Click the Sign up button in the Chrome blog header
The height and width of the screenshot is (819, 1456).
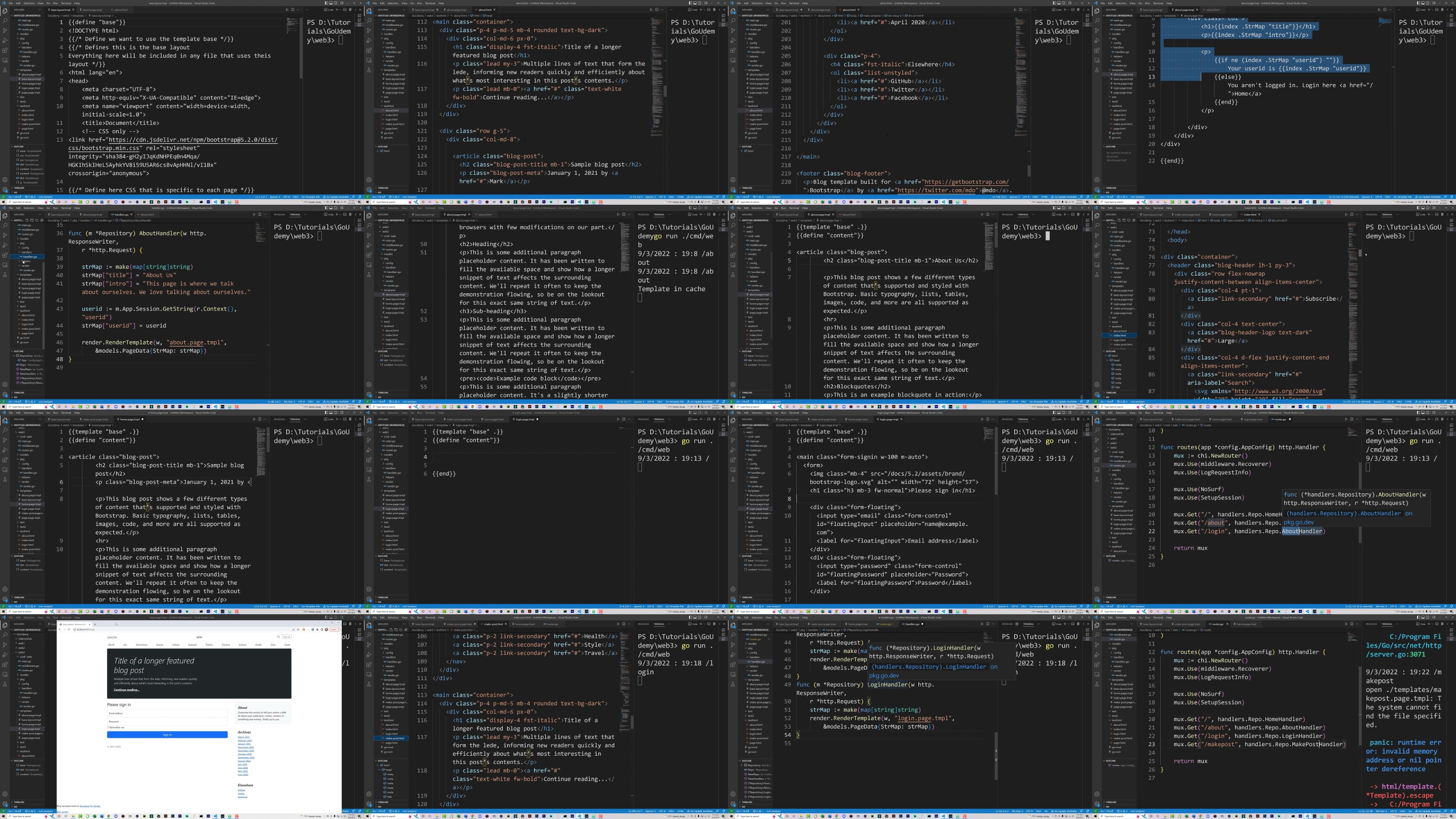[x=287, y=637]
